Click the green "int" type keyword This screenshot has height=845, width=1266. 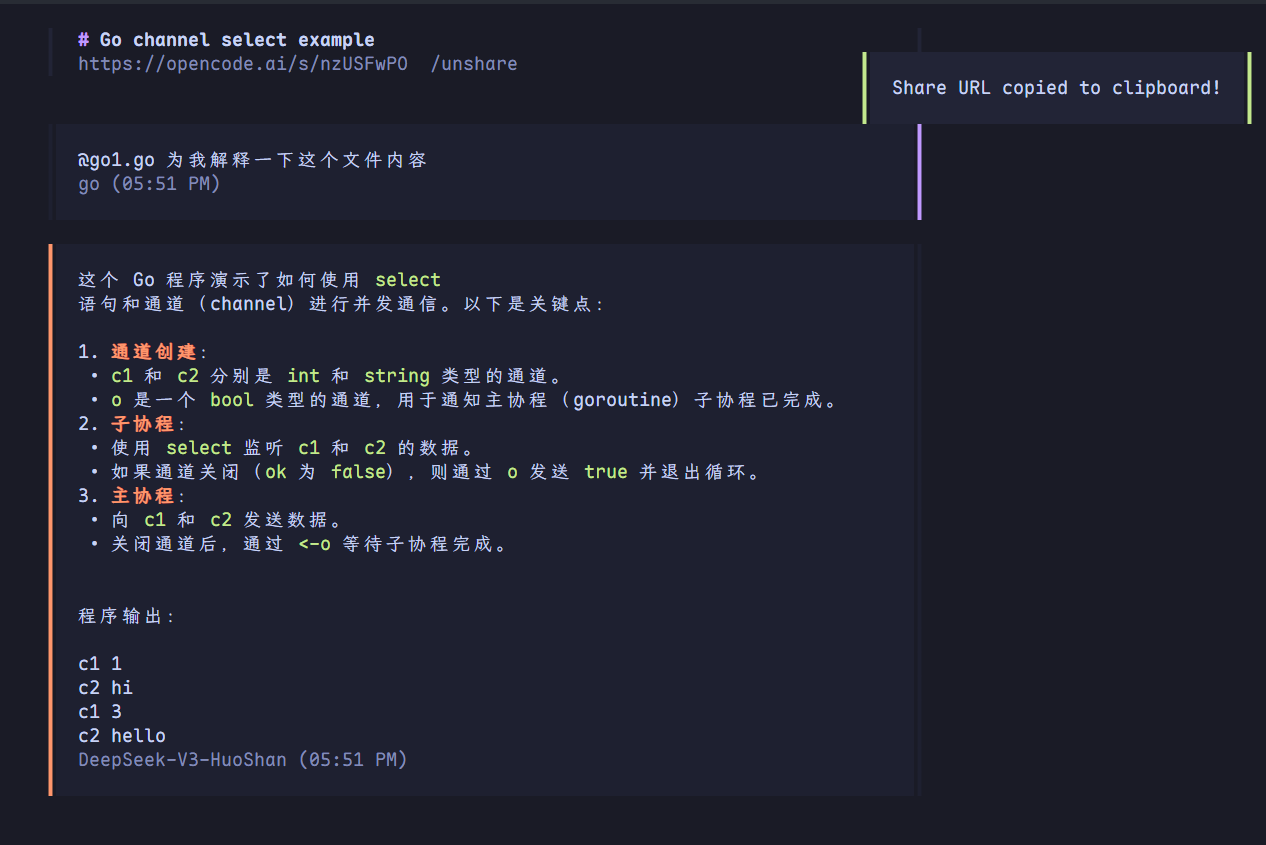303,376
